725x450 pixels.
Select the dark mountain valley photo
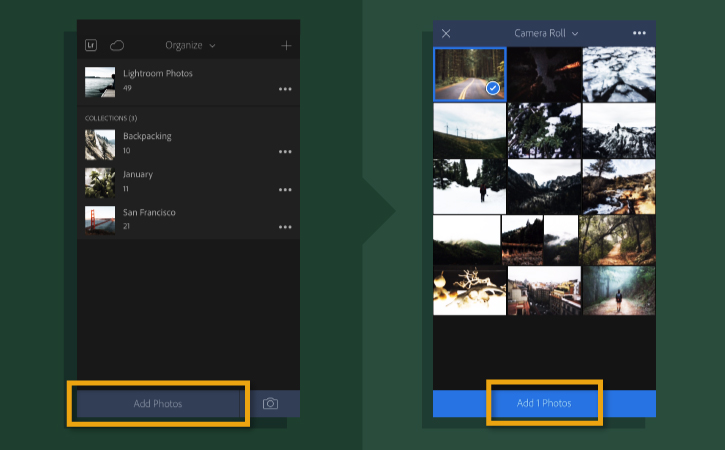(544, 186)
